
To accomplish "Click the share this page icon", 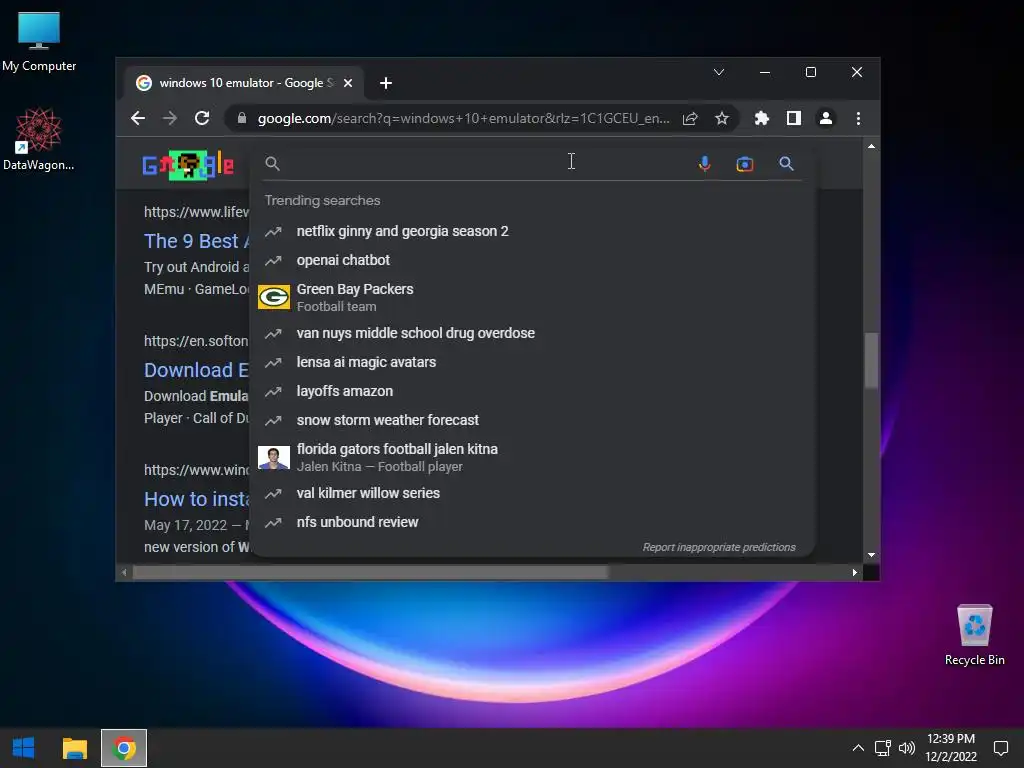I will [x=690, y=118].
